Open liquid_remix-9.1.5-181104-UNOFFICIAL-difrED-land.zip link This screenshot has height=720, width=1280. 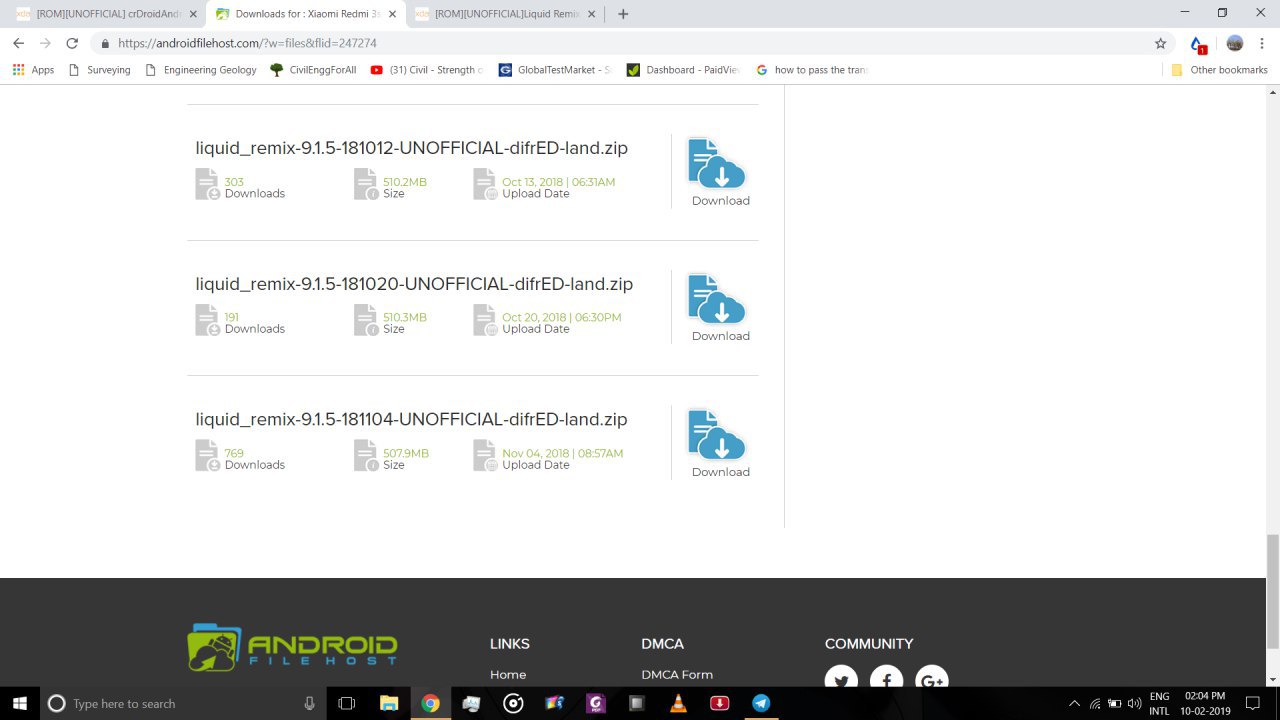coord(411,419)
